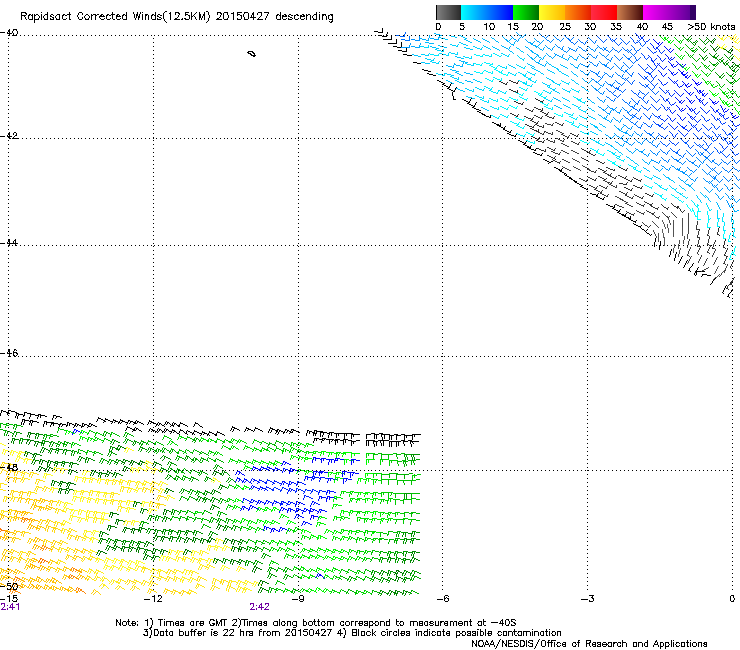Click the small black circle contamination marker

(x=252, y=54)
